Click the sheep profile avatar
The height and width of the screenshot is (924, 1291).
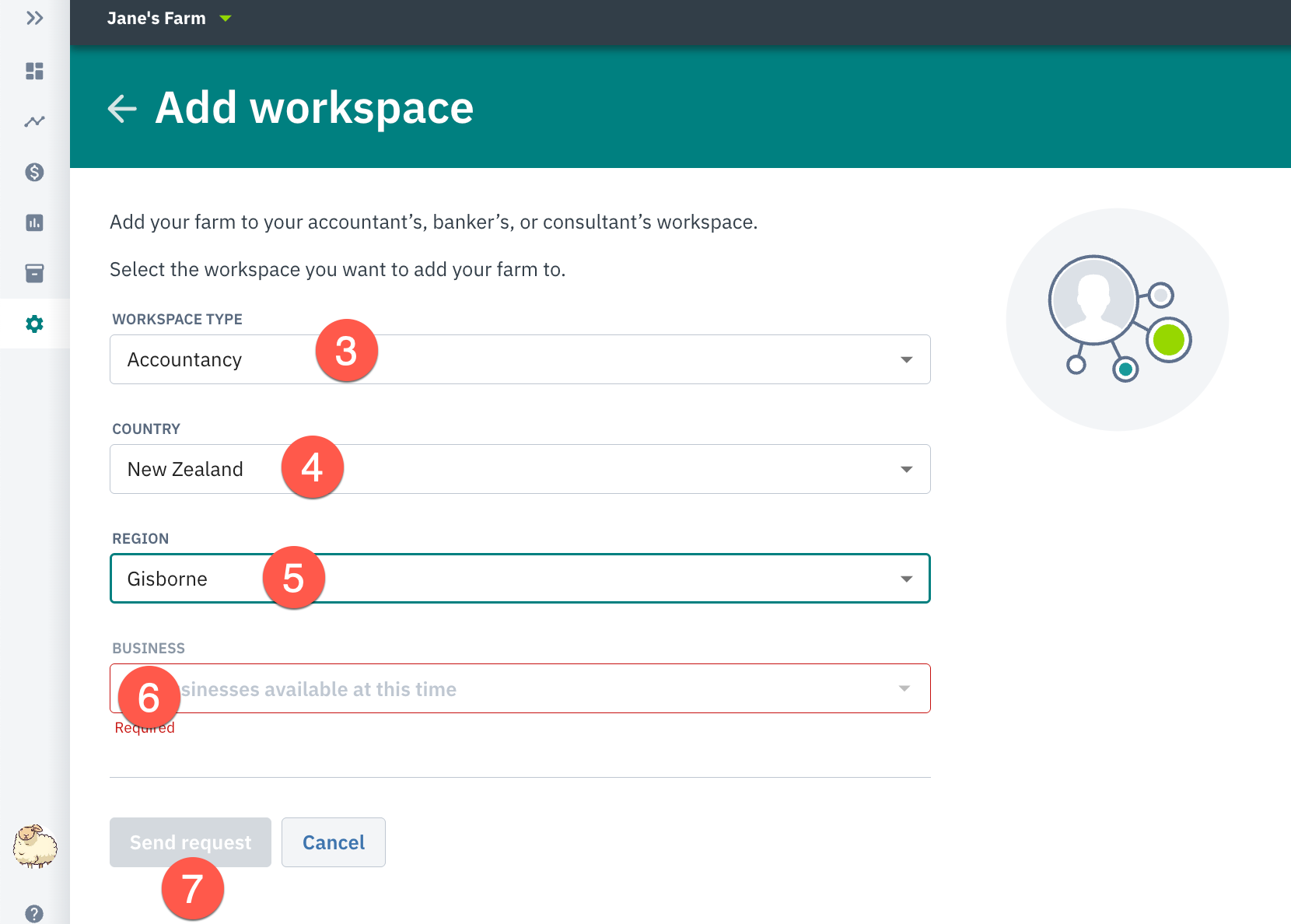click(x=35, y=846)
